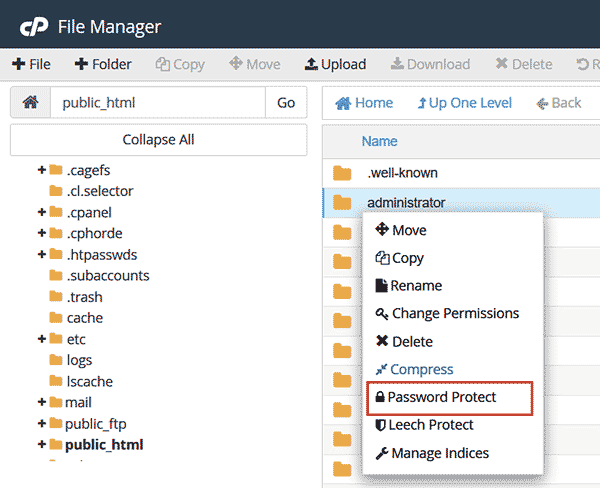Expand the mail tree folder
This screenshot has width=600, height=488.
[x=42, y=402]
